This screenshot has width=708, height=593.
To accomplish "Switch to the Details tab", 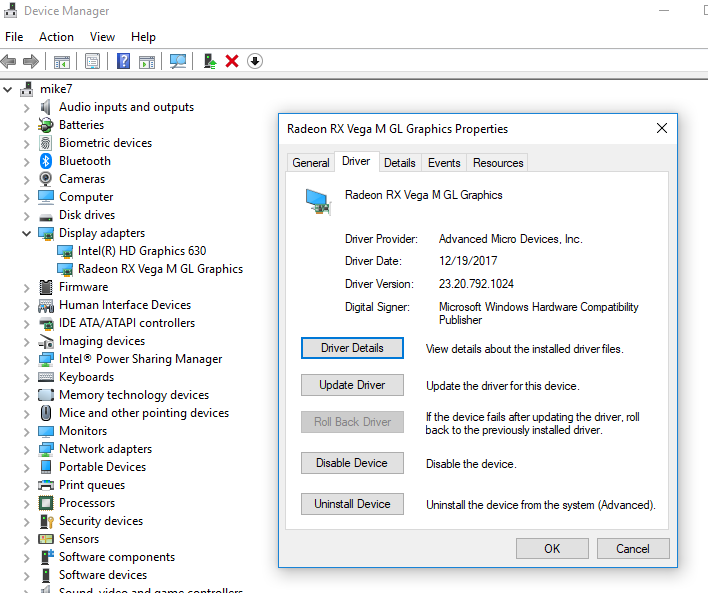I will point(399,163).
